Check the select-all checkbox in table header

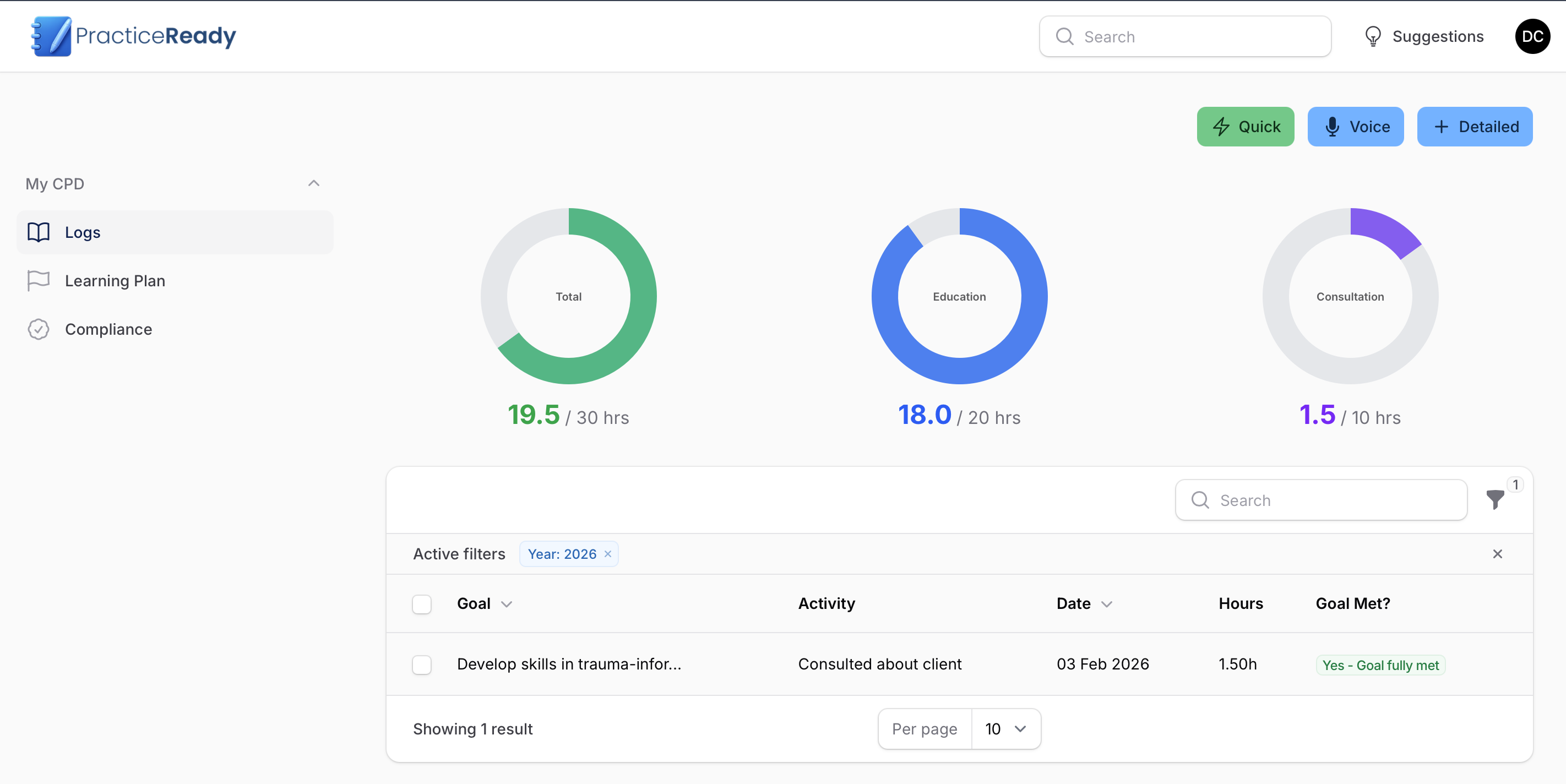click(421, 603)
